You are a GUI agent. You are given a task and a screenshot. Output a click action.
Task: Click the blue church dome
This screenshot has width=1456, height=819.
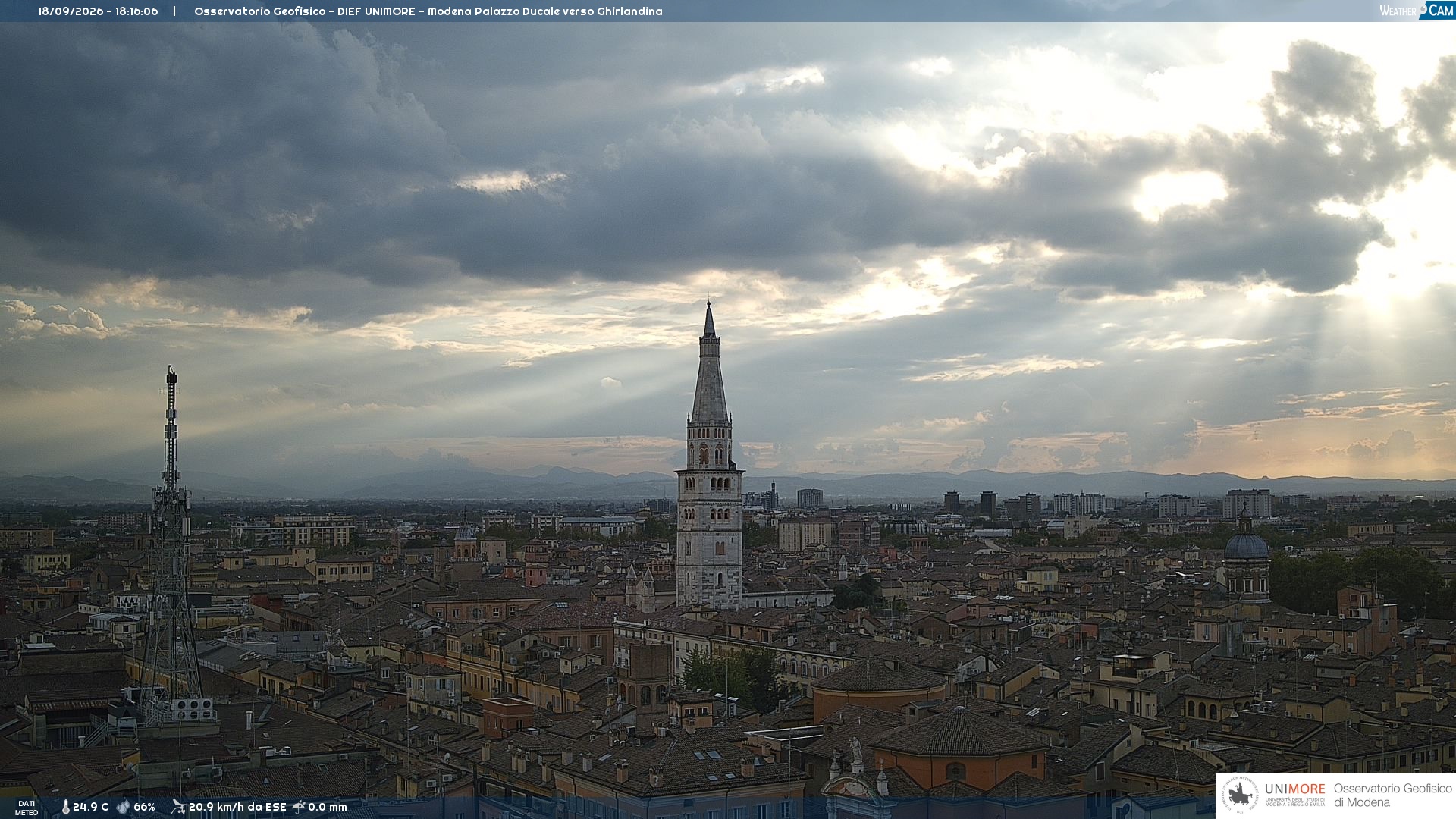click(1246, 544)
